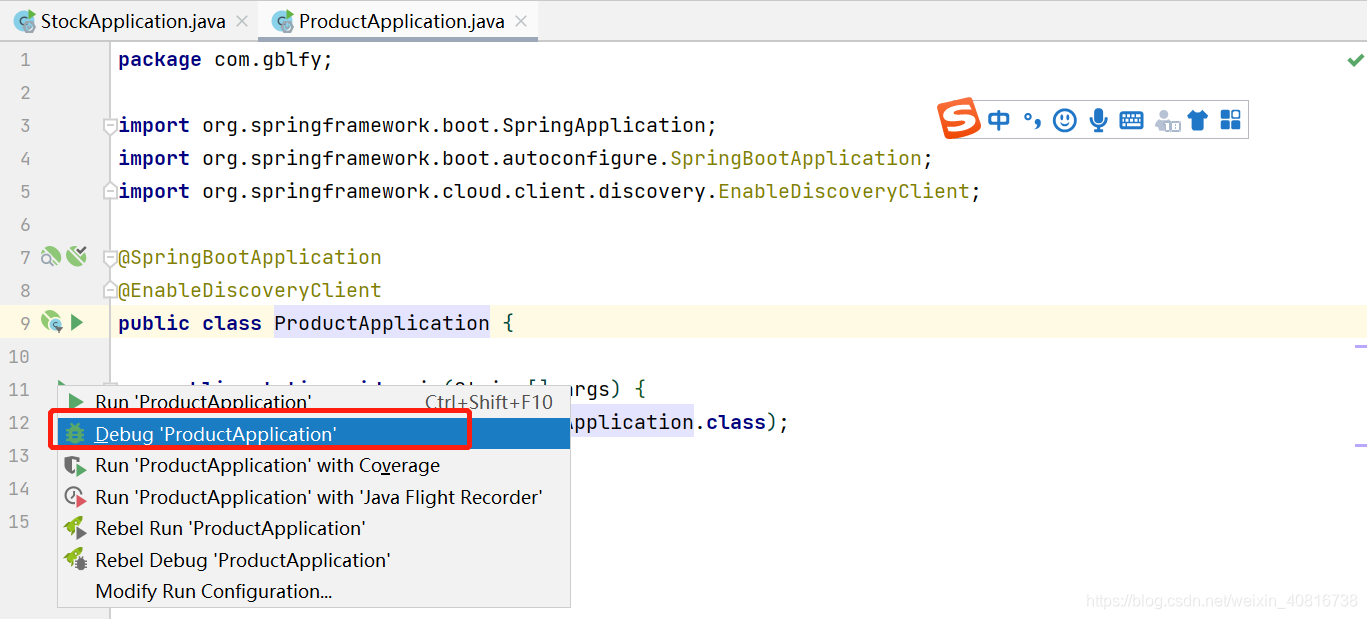
Task: Click the upper stripe mark on the right scrollbar
Action: click(1361, 346)
